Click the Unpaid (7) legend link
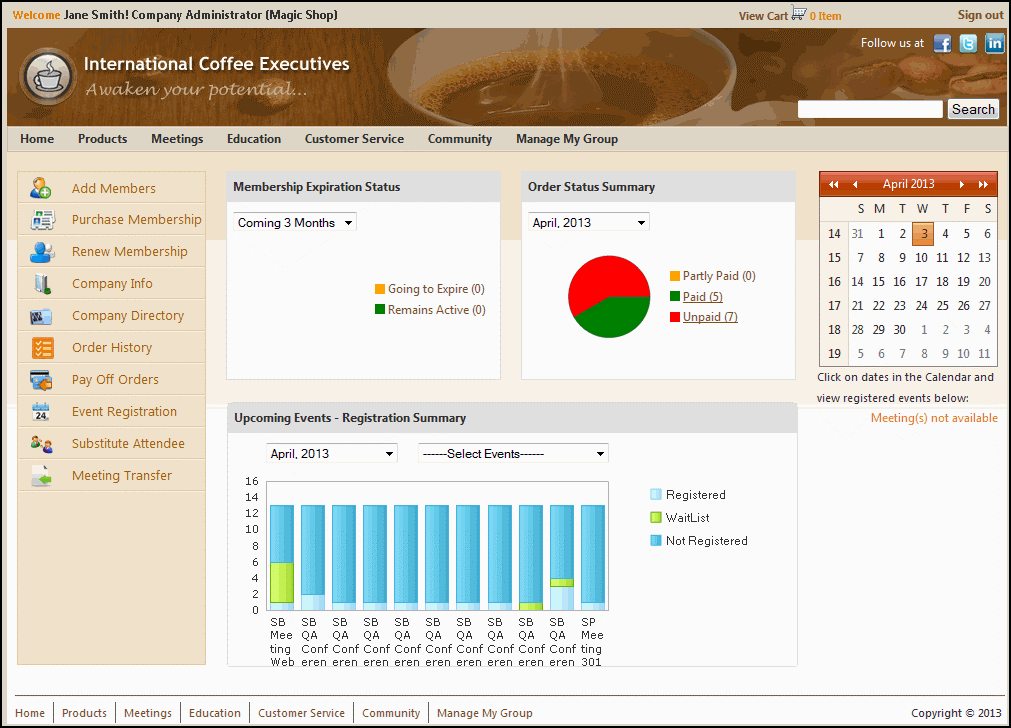Viewport: 1011px width, 728px height. pos(710,317)
